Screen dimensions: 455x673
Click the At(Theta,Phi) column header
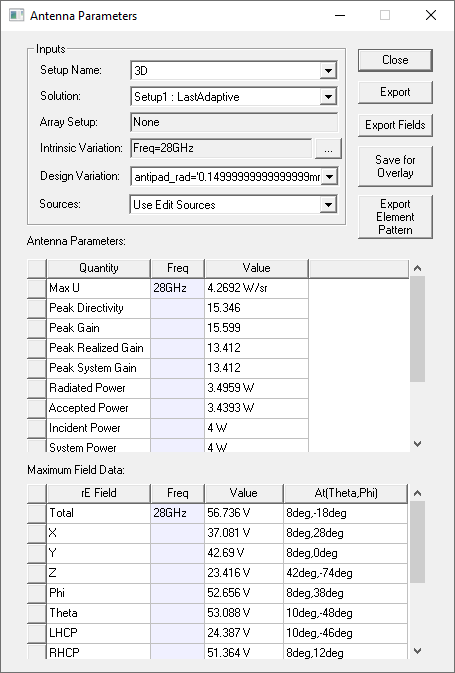346,493
